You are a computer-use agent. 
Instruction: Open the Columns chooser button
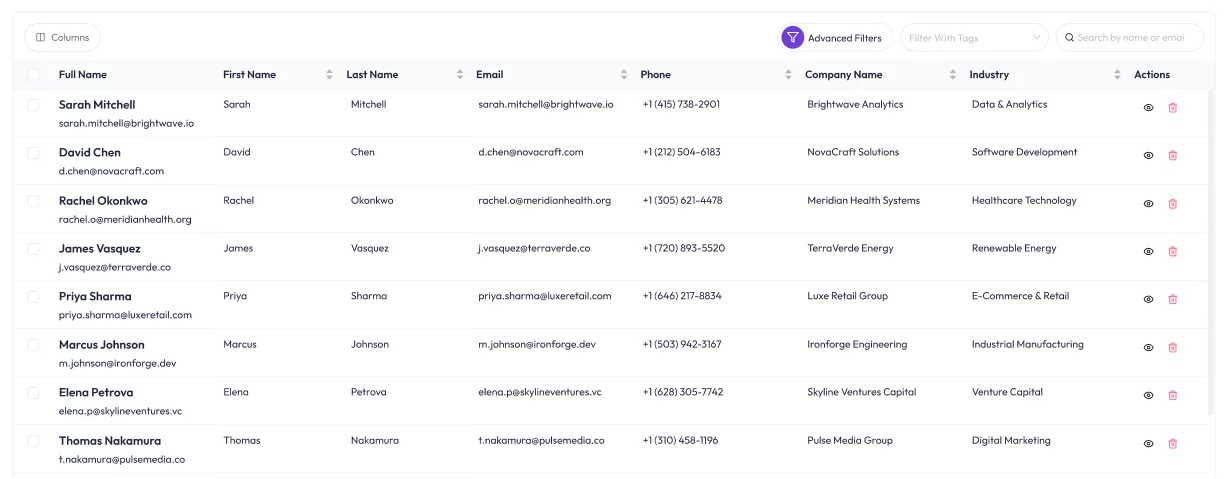click(x=62, y=38)
